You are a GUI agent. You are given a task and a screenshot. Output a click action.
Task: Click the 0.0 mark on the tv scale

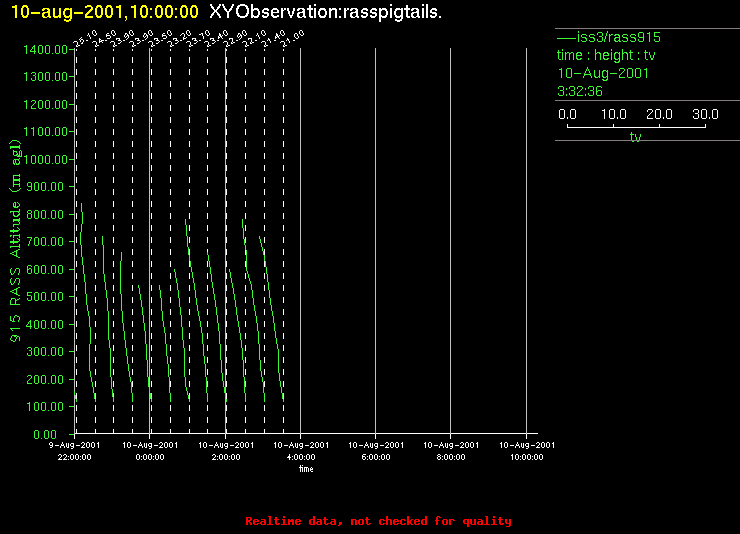point(567,114)
